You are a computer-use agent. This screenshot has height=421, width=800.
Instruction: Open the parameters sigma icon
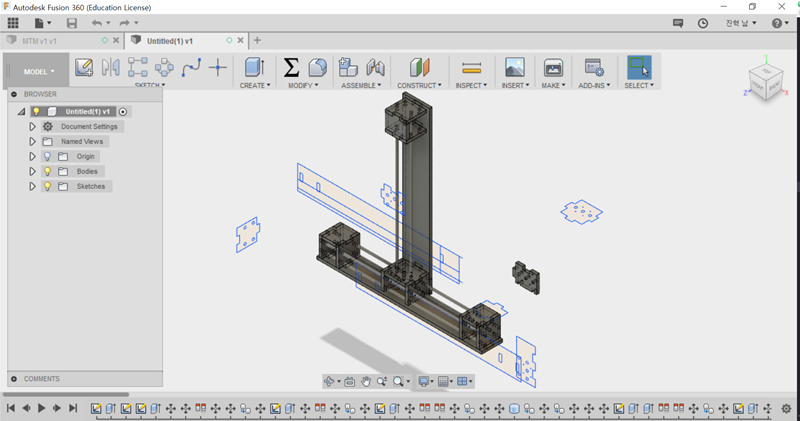click(x=291, y=67)
